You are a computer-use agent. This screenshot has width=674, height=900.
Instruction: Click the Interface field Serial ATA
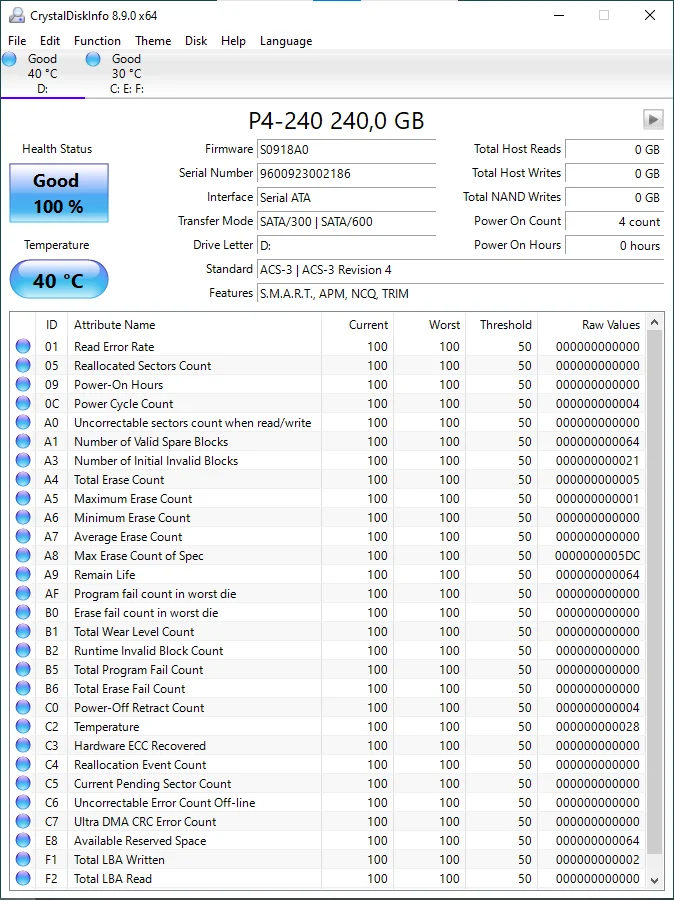pyautogui.click(x=346, y=198)
